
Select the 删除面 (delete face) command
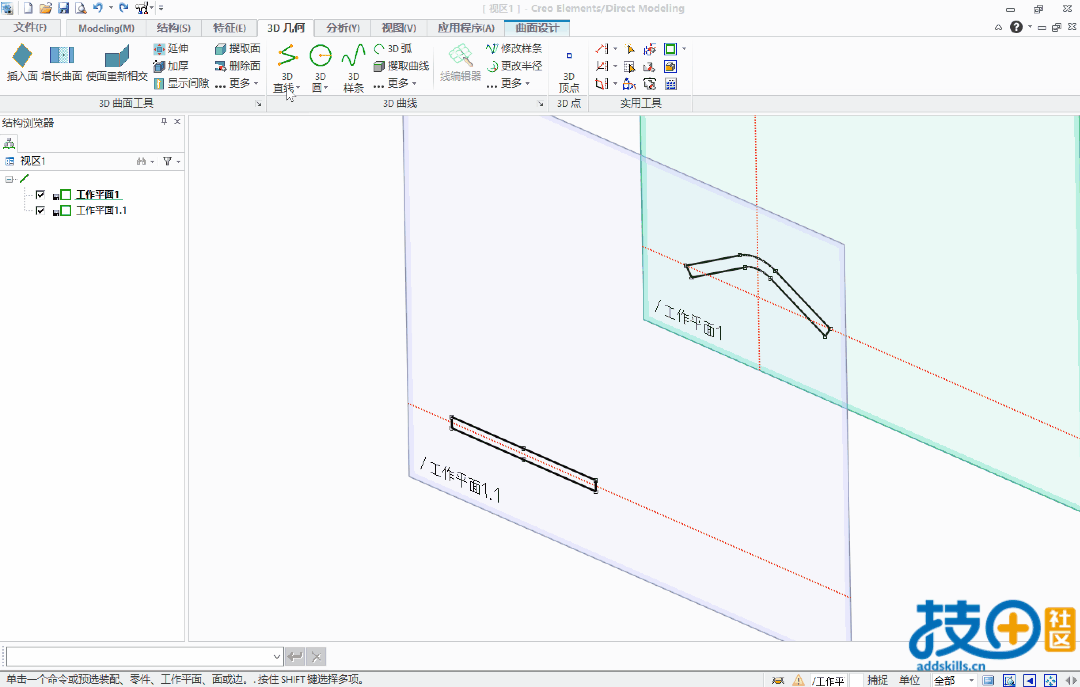(x=238, y=65)
